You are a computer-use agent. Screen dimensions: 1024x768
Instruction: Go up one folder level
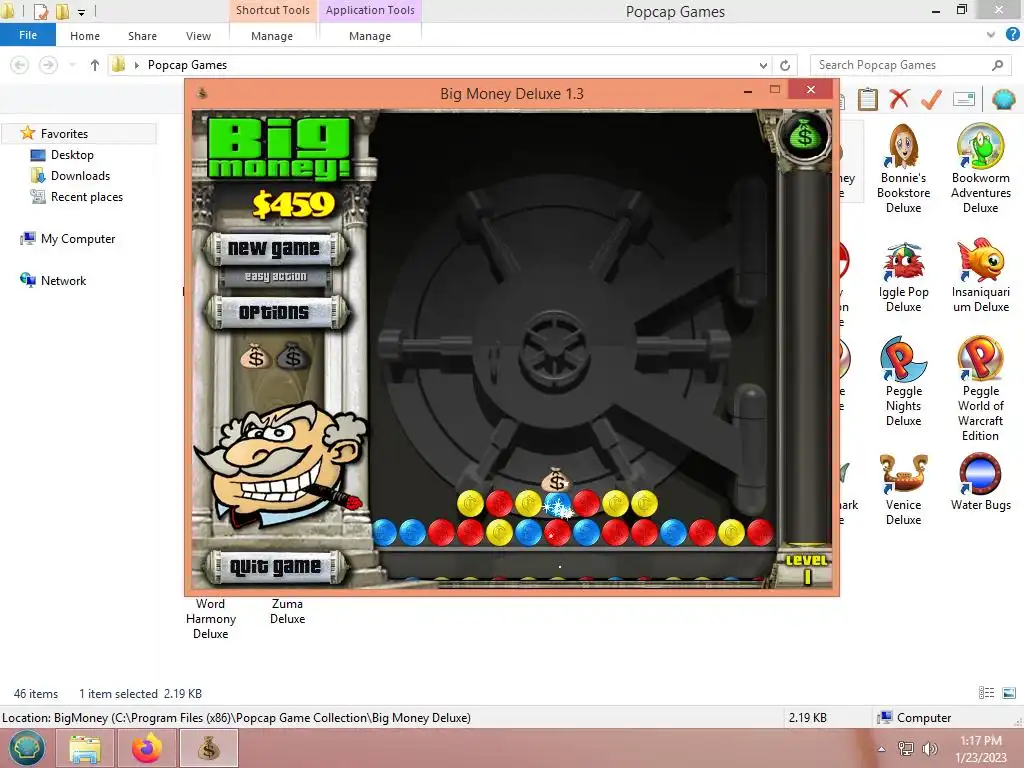tap(95, 65)
